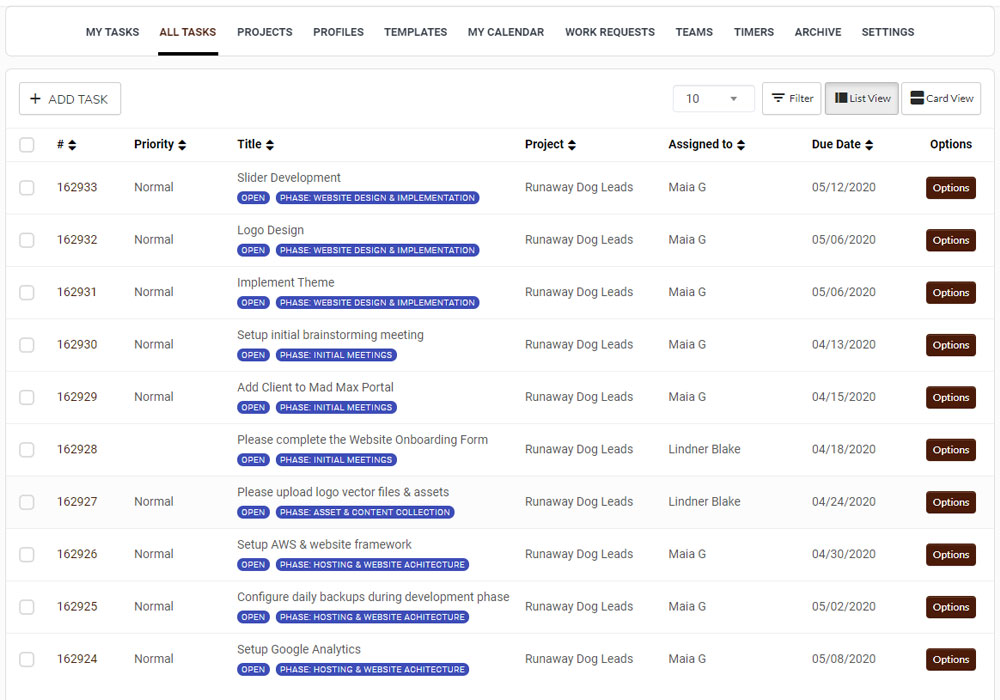
Task: Check the box for task 162933
Action: pos(27,187)
